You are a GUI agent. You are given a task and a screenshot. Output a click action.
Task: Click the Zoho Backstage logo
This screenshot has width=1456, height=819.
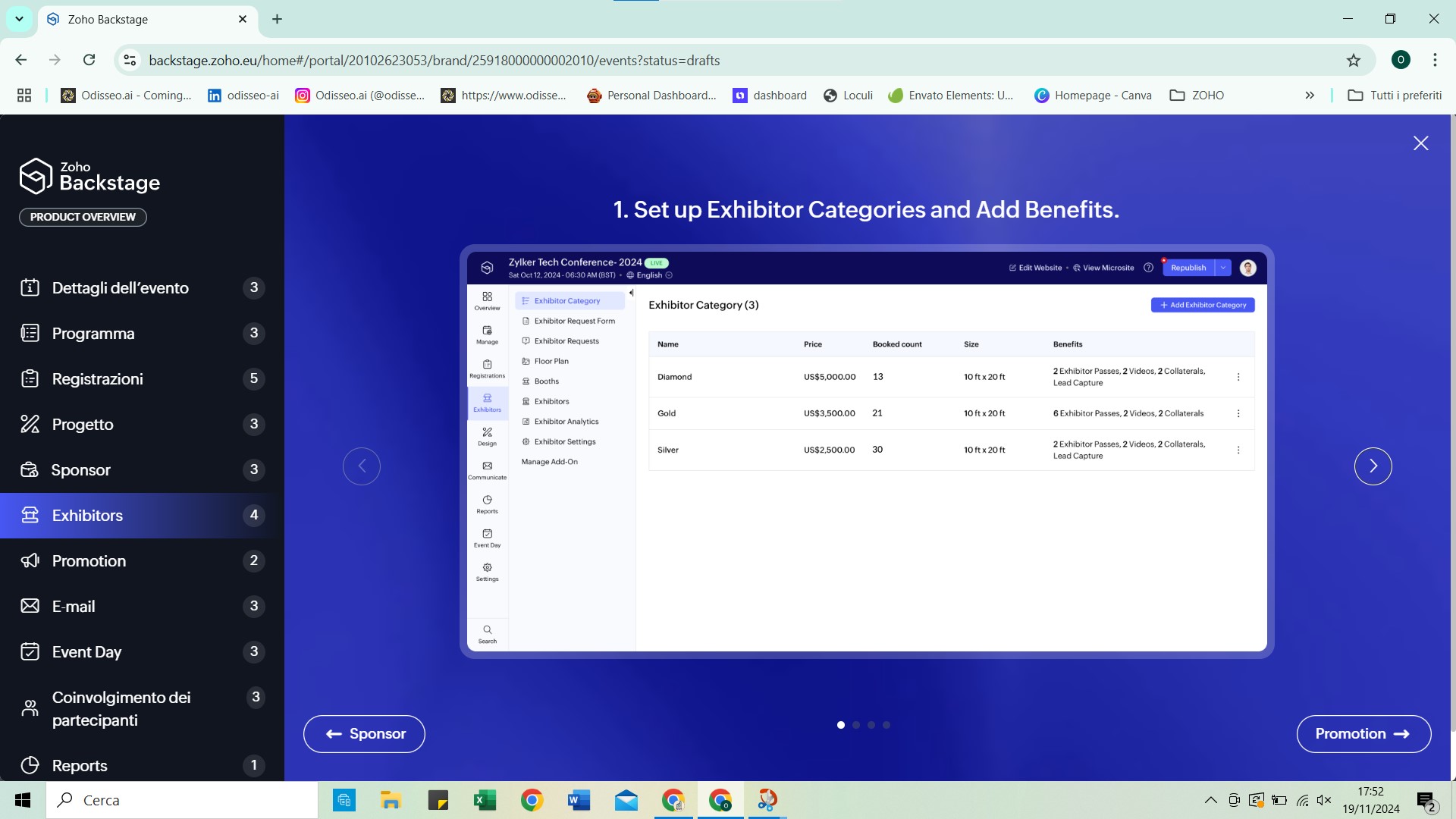[89, 177]
